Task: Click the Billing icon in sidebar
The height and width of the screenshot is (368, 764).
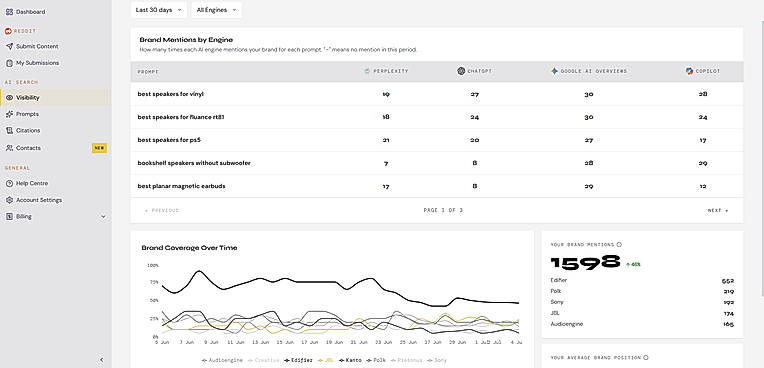Action: point(9,216)
